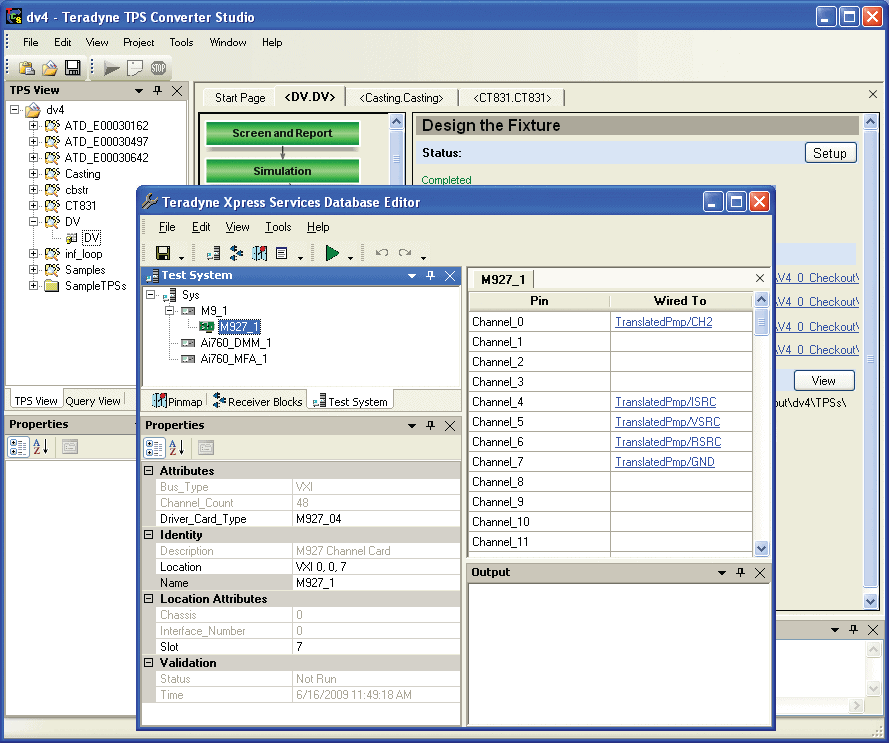Open the <Casting.Casting> document tab

click(401, 98)
